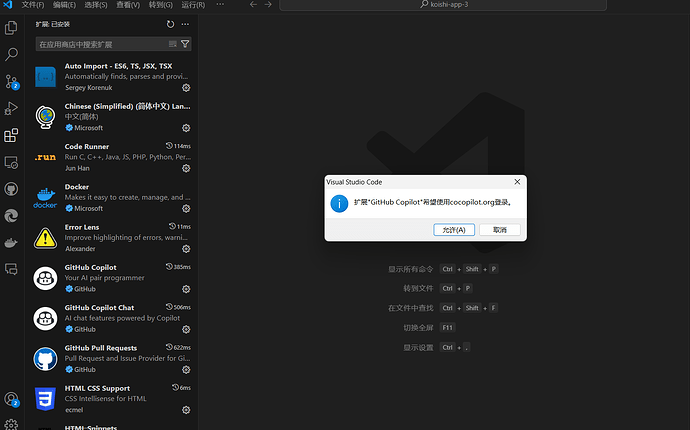Select the Error Lens warning icon
The height and width of the screenshot is (430, 690).
(45, 238)
